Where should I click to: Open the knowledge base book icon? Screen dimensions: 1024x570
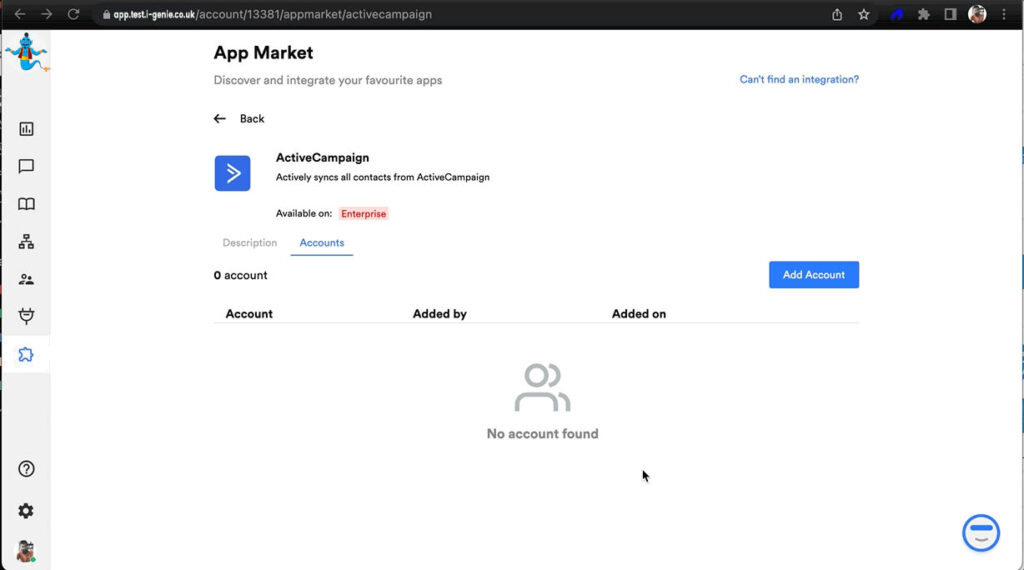tap(26, 204)
